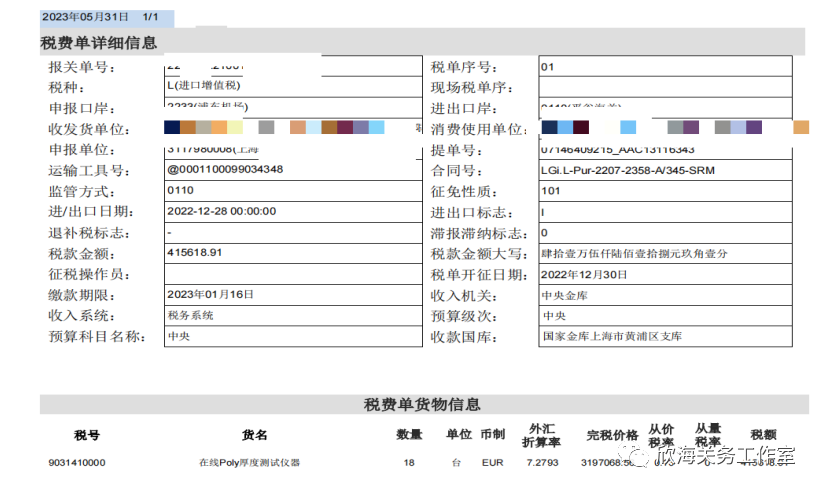The image size is (822, 491).
Task: Click the 税种 field showing L(进口增值税)
Action: tap(293, 86)
